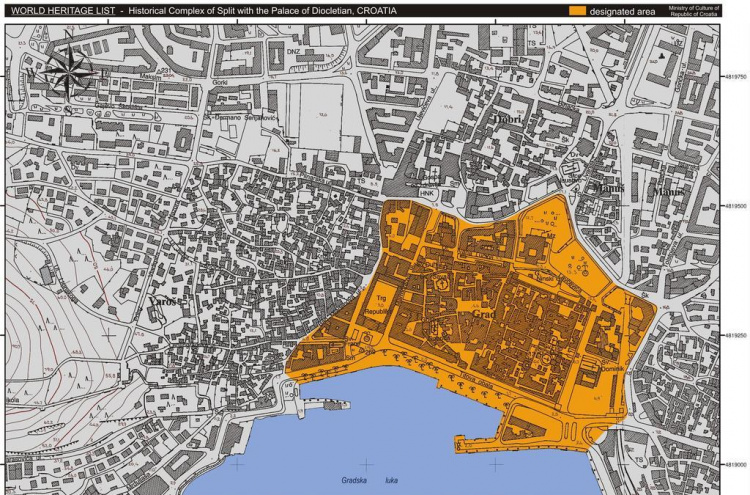Click the N letter atop the compass
The width and height of the screenshot is (750, 495).
(x=66, y=35)
